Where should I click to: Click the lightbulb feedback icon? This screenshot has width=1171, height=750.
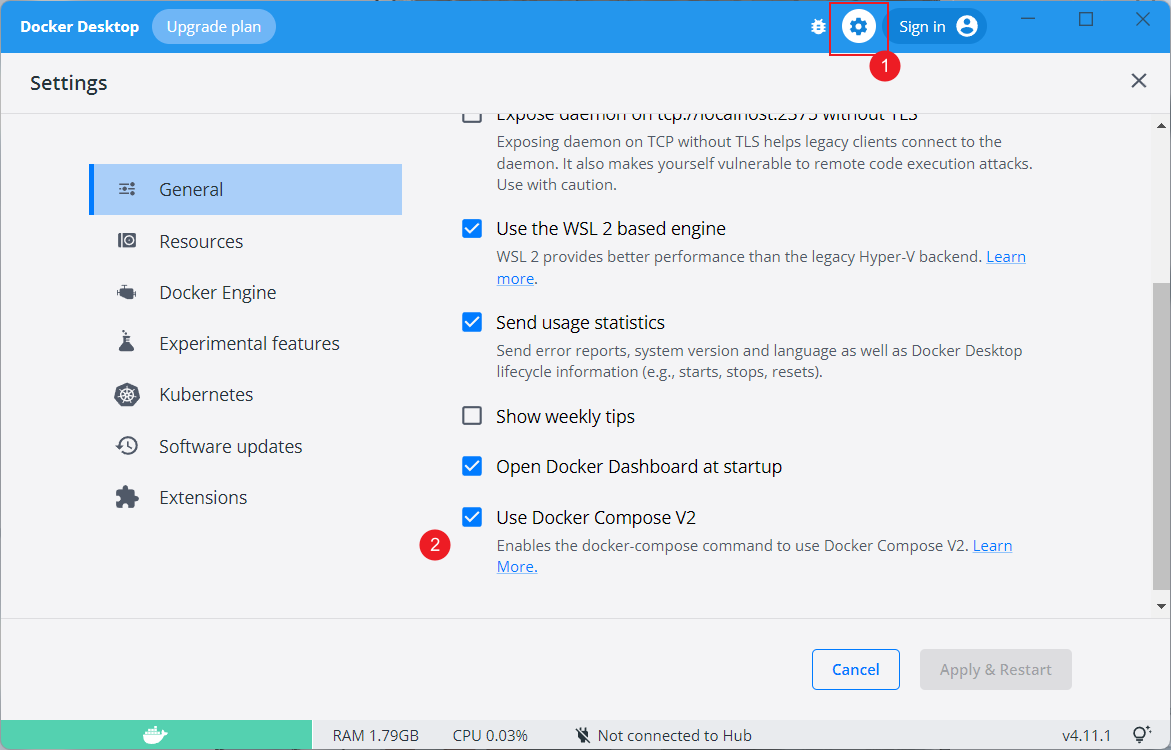tap(1141, 735)
